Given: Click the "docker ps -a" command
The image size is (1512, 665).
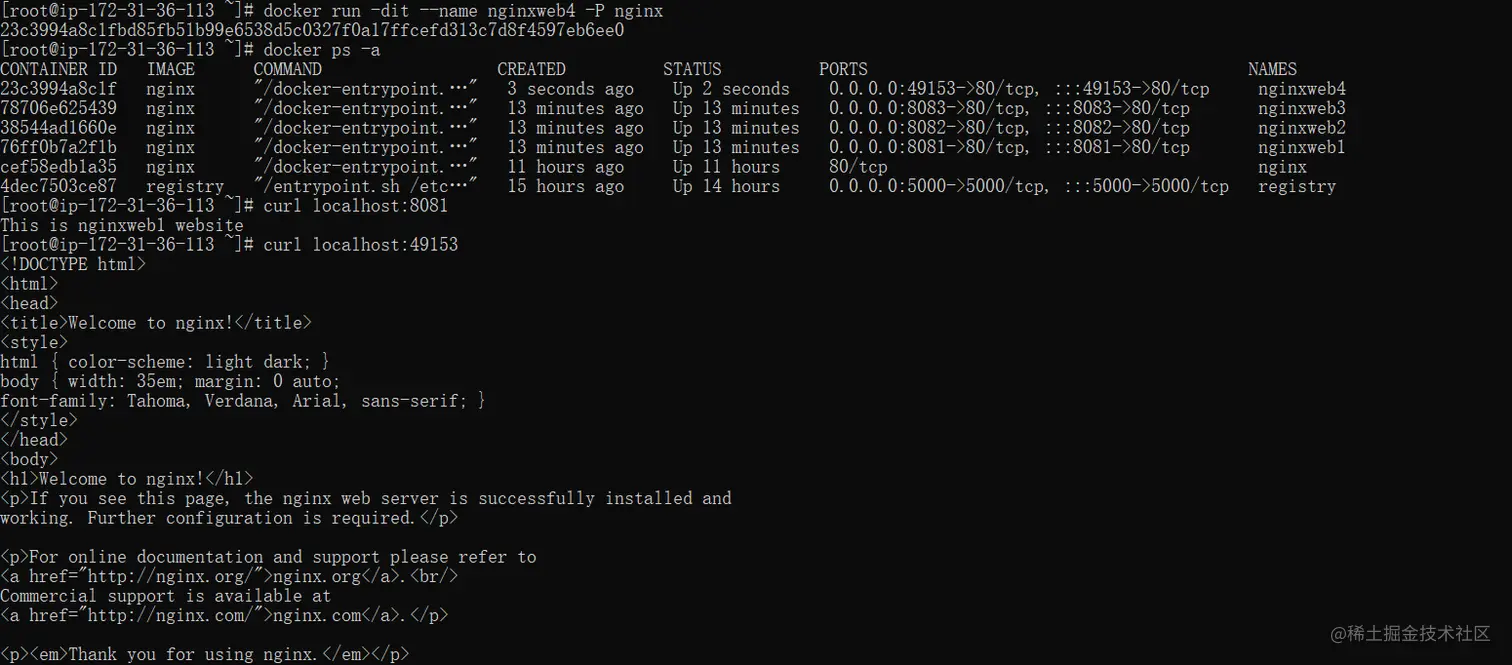Looking at the screenshot, I should [321, 50].
